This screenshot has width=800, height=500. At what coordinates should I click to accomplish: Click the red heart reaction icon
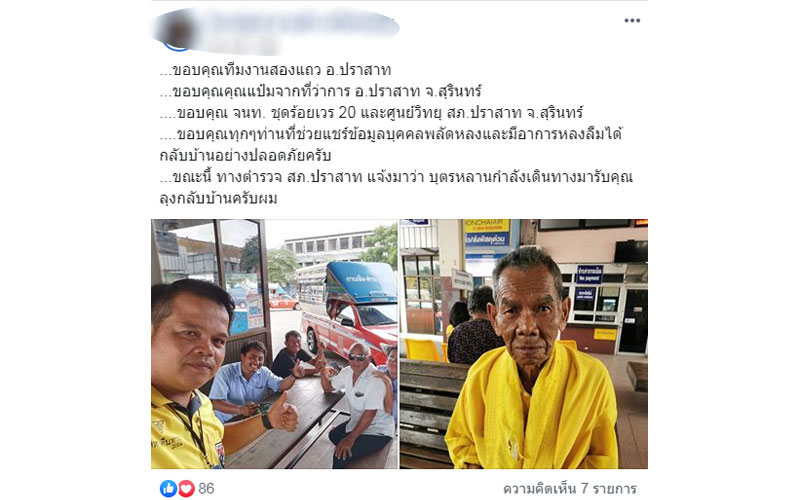click(186, 488)
